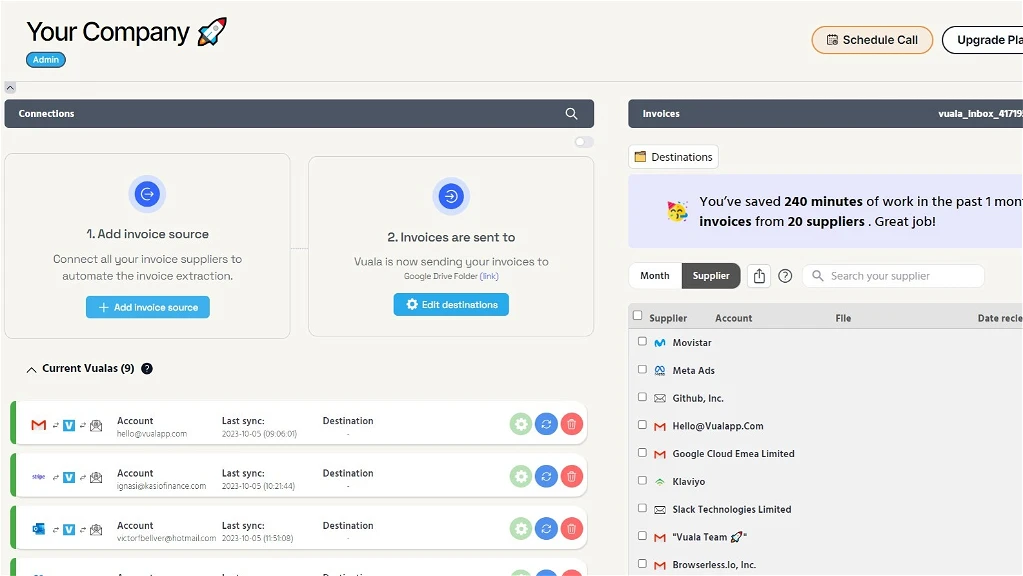
Task: Switch to the Supplier view tab
Action: 711,276
